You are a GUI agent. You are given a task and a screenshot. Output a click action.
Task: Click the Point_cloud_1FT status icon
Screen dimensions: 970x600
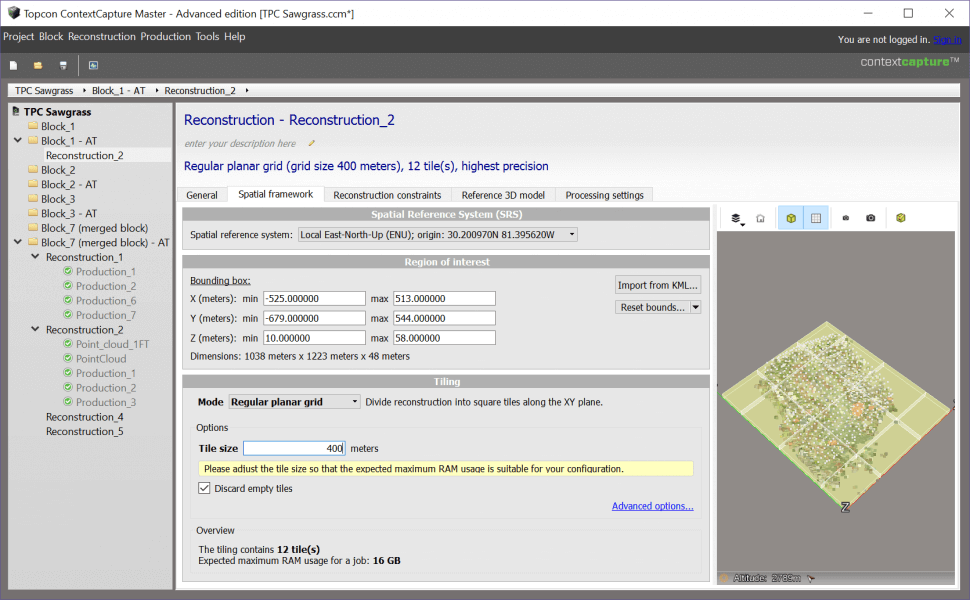[68, 344]
